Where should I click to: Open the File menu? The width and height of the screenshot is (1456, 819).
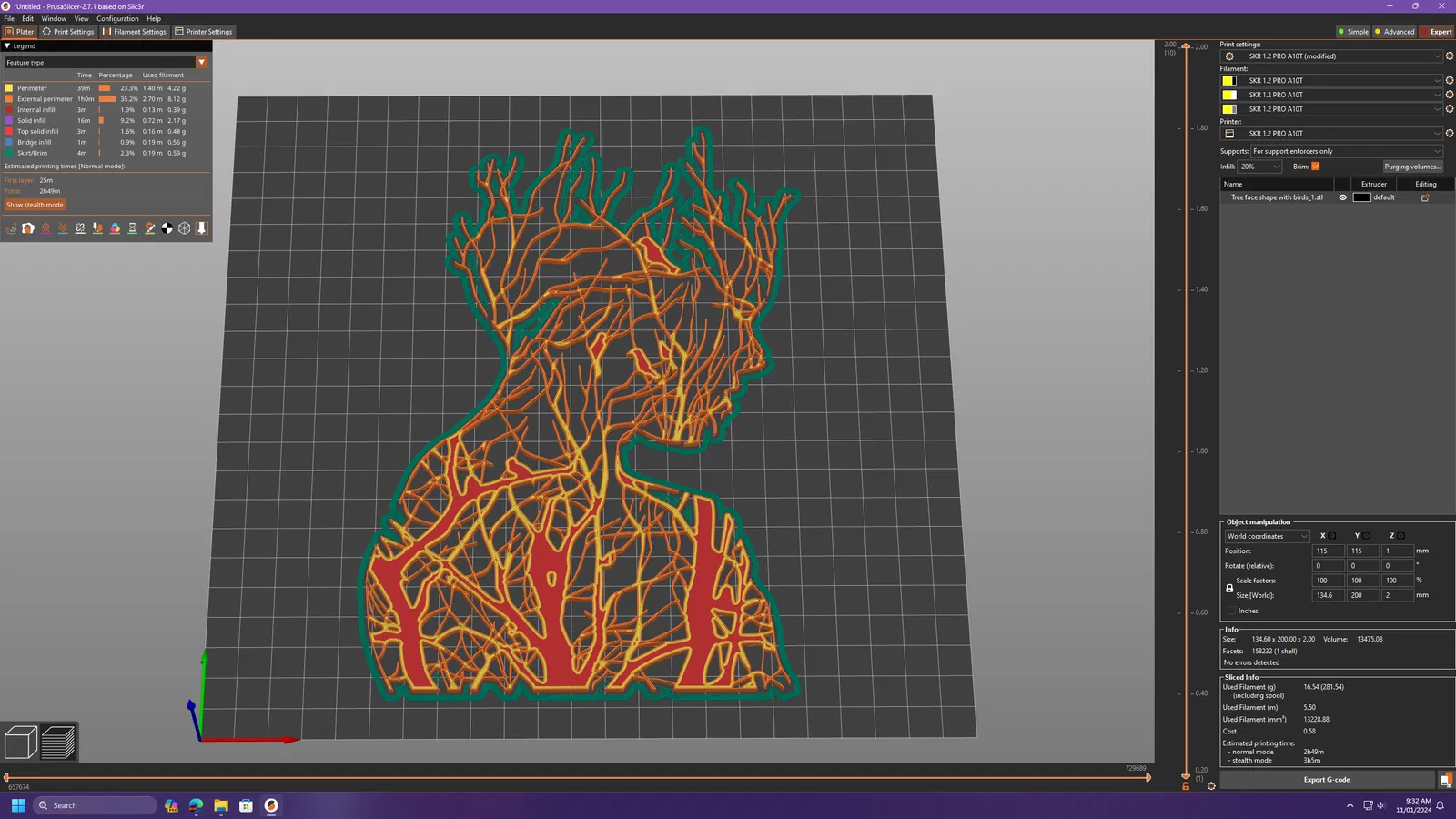pos(9,18)
